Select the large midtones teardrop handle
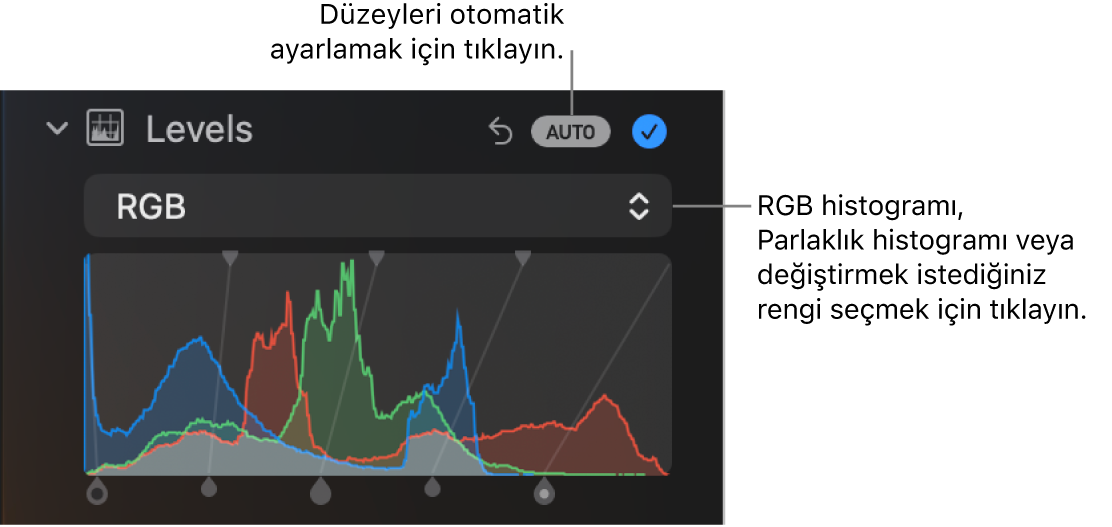 point(321,490)
